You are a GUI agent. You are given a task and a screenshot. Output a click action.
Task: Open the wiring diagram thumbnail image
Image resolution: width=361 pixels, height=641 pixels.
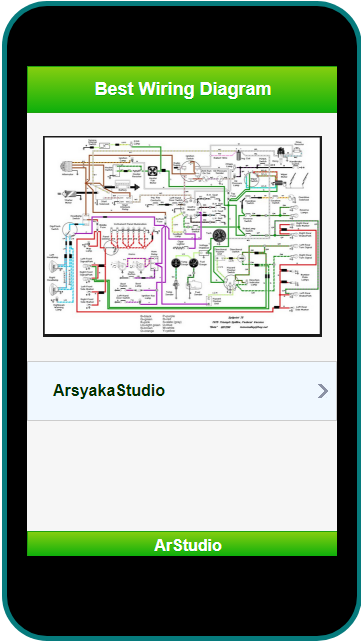pos(182,236)
